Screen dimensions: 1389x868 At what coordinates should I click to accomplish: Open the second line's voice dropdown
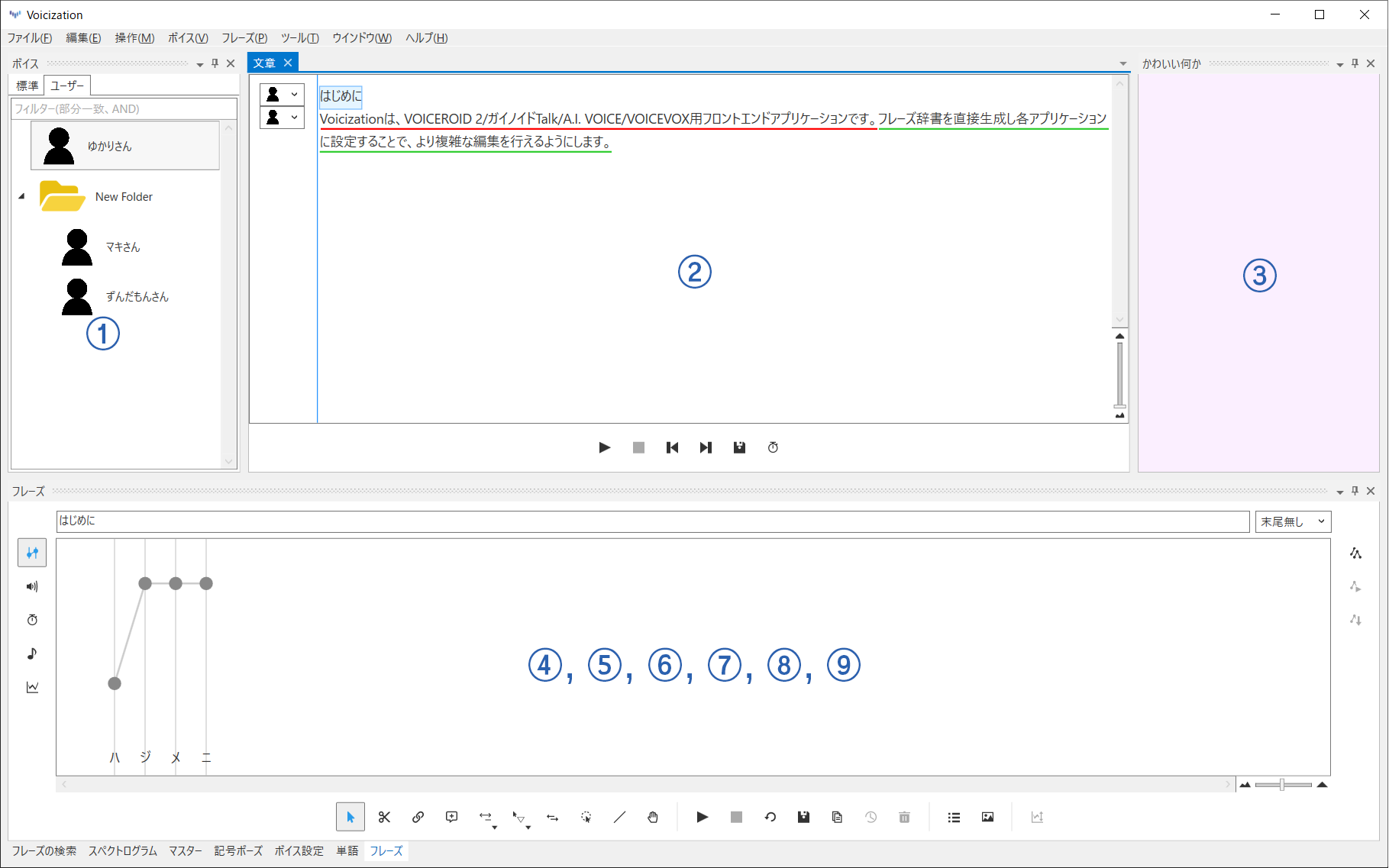pos(283,118)
